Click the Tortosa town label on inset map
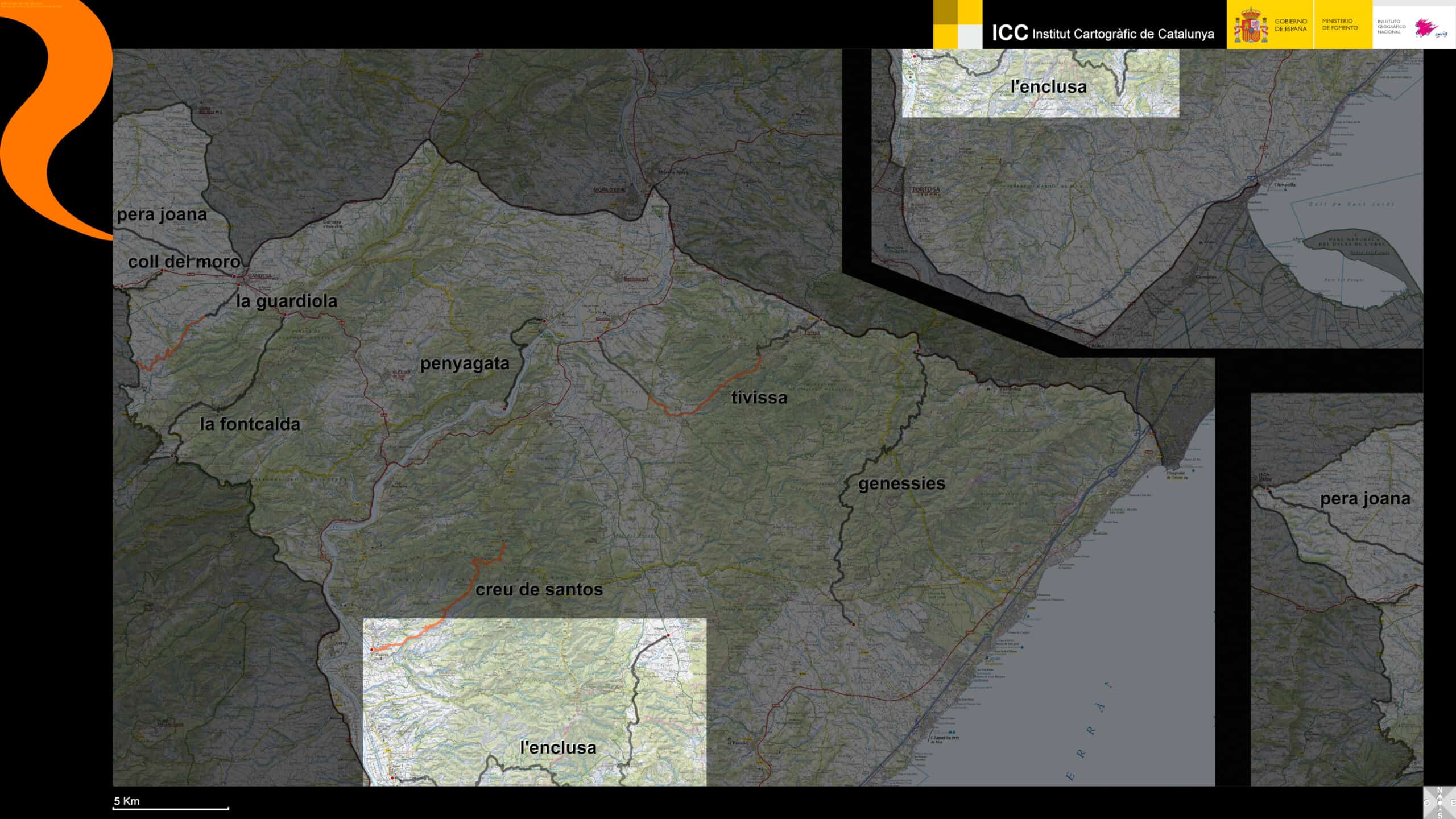The image size is (1456, 819). 926,189
